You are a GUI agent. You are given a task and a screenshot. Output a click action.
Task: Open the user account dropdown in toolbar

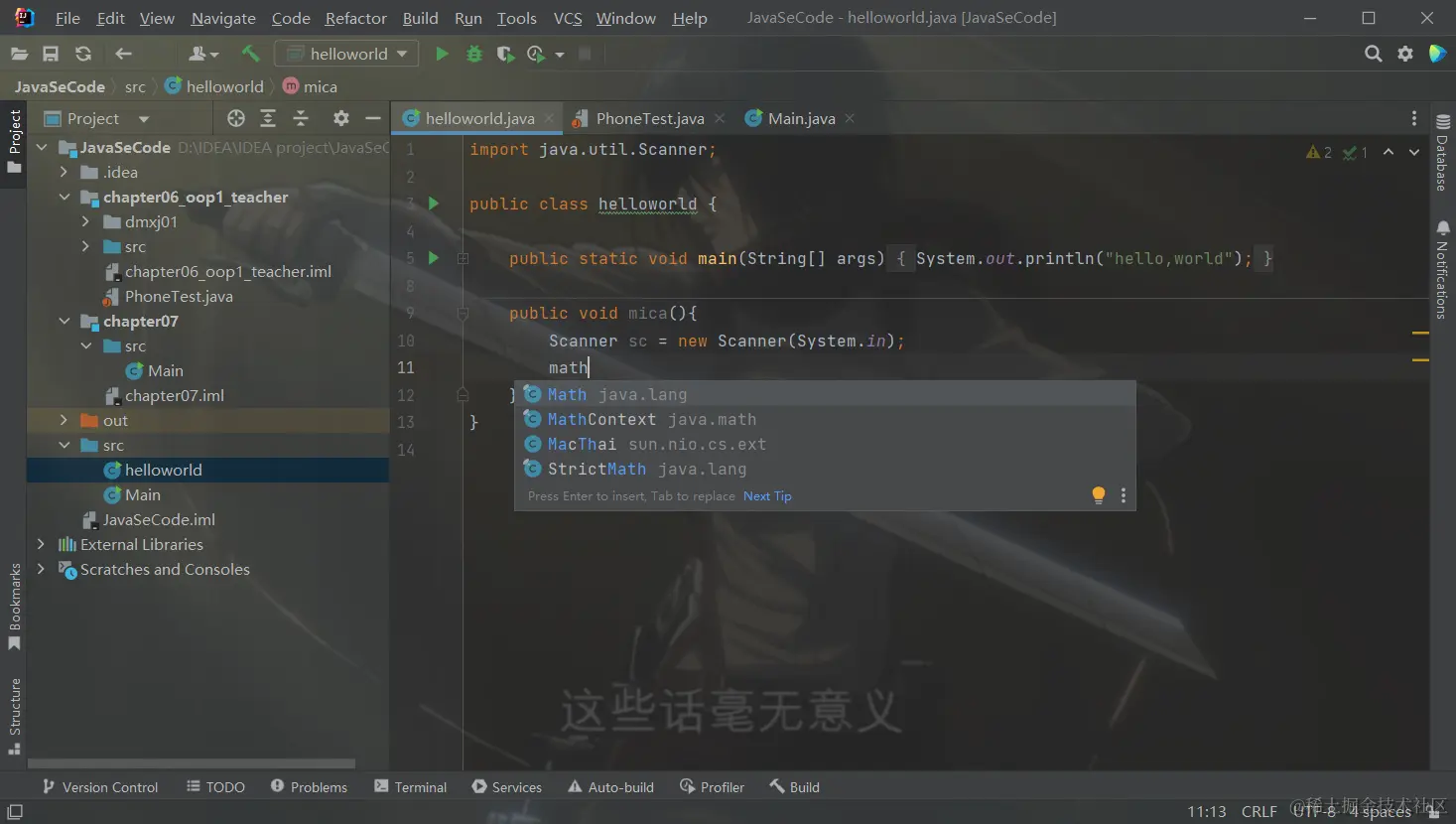coord(203,54)
